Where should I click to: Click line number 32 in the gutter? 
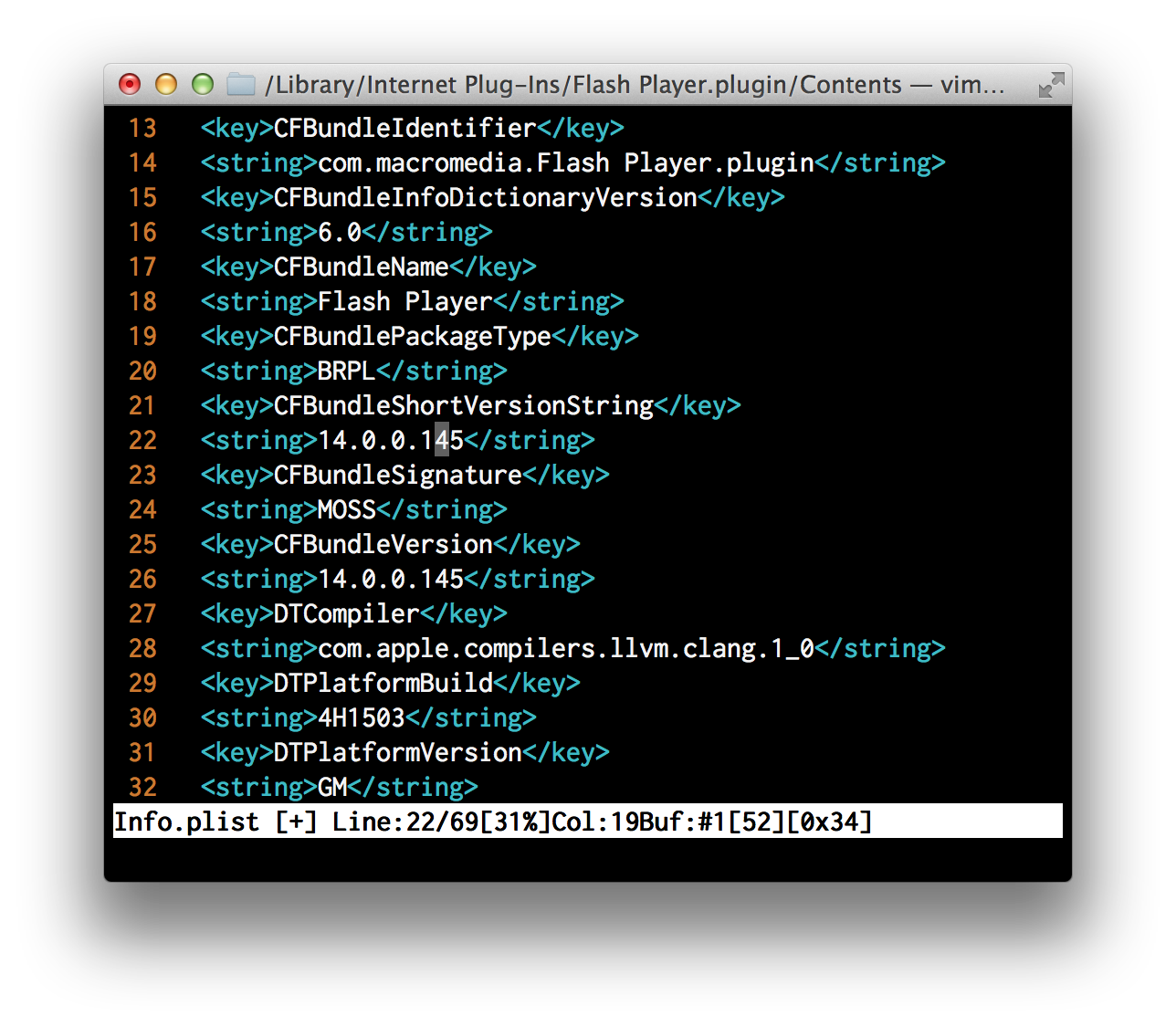pyautogui.click(x=142, y=787)
